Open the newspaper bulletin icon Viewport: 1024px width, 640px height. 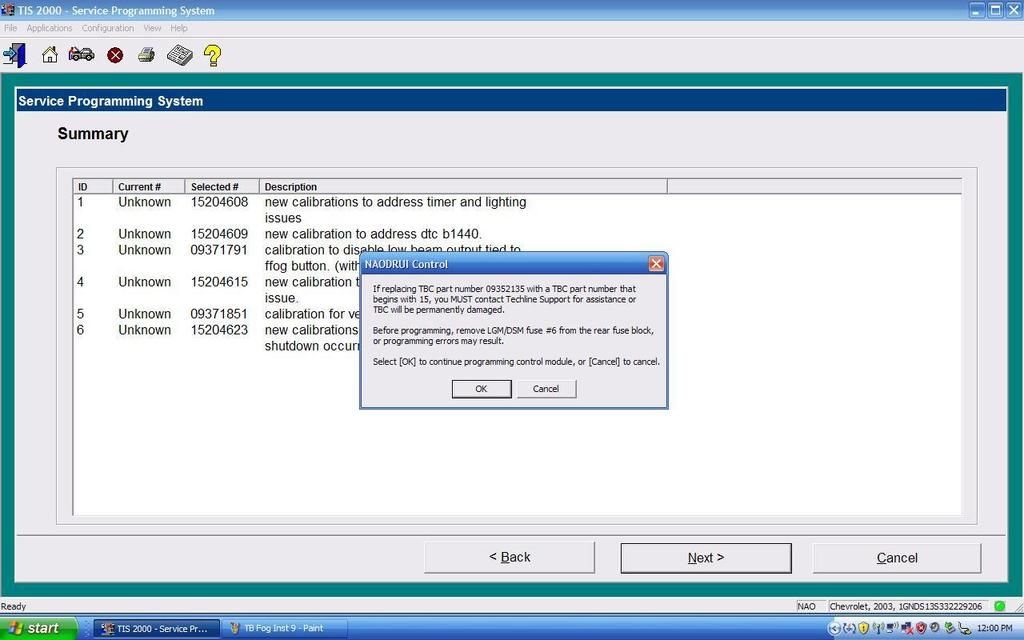click(180, 55)
